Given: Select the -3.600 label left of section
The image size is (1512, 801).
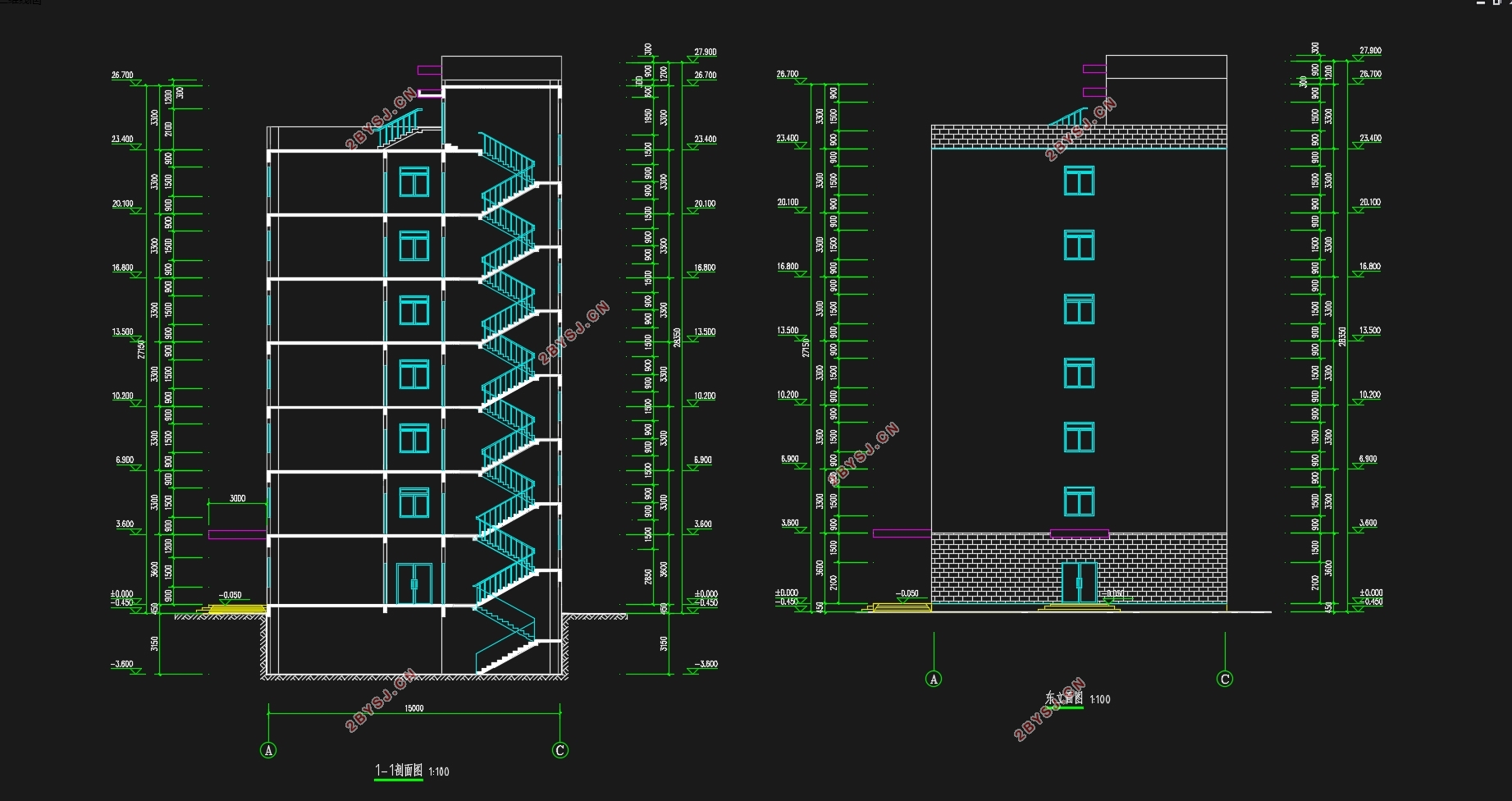Looking at the screenshot, I should coord(122,664).
